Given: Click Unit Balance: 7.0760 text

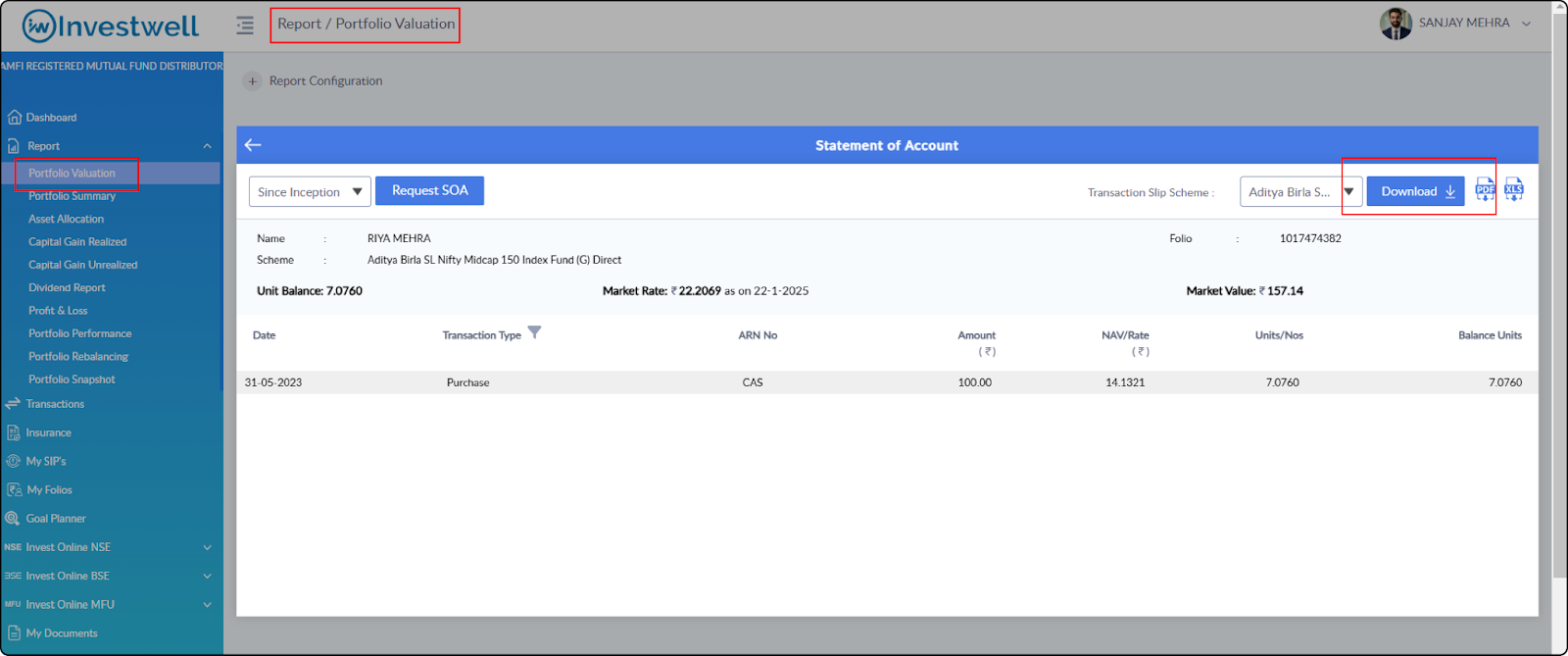Looking at the screenshot, I should coord(310,291).
